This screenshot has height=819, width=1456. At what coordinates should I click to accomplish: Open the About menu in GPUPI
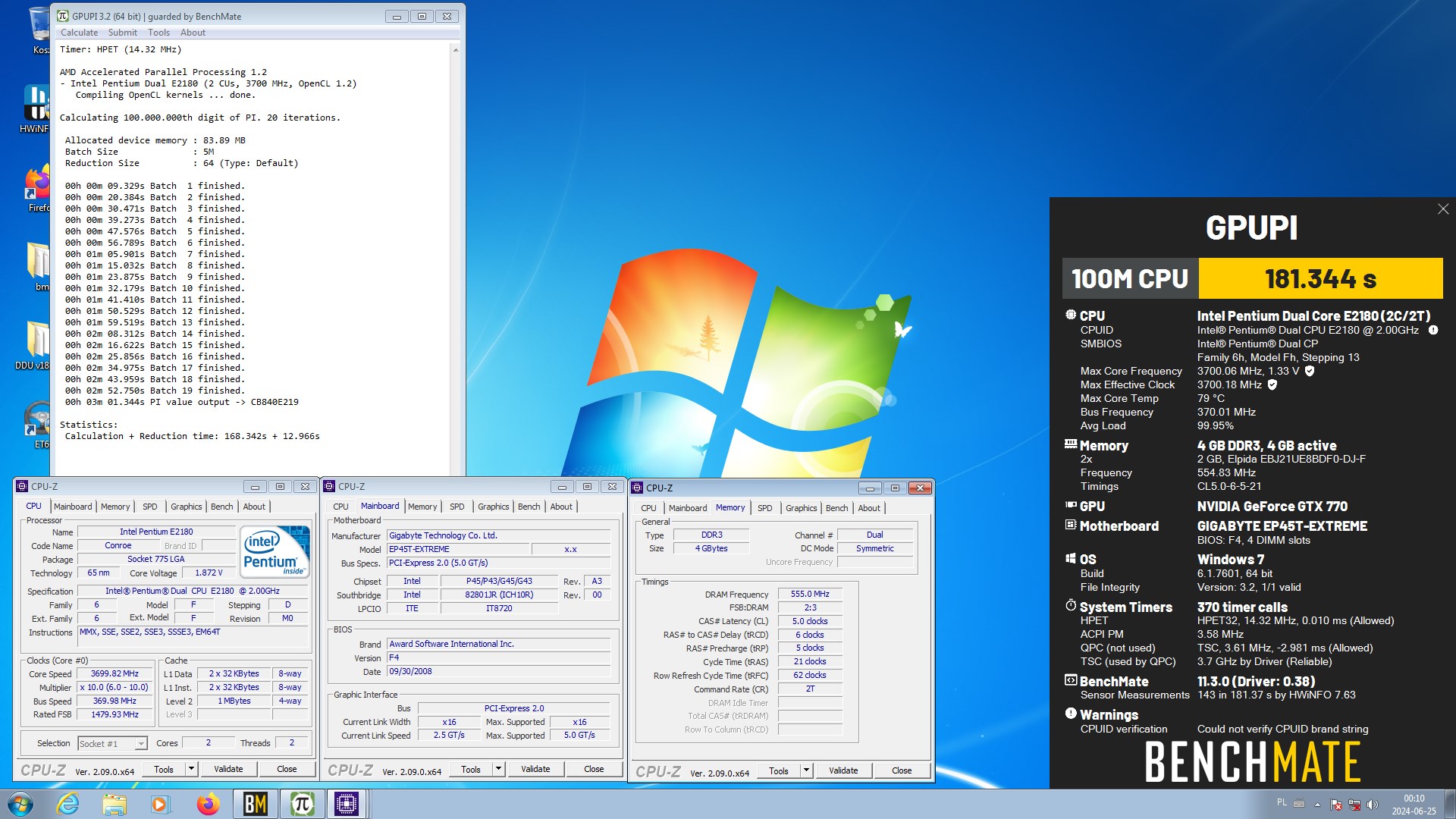click(x=193, y=33)
